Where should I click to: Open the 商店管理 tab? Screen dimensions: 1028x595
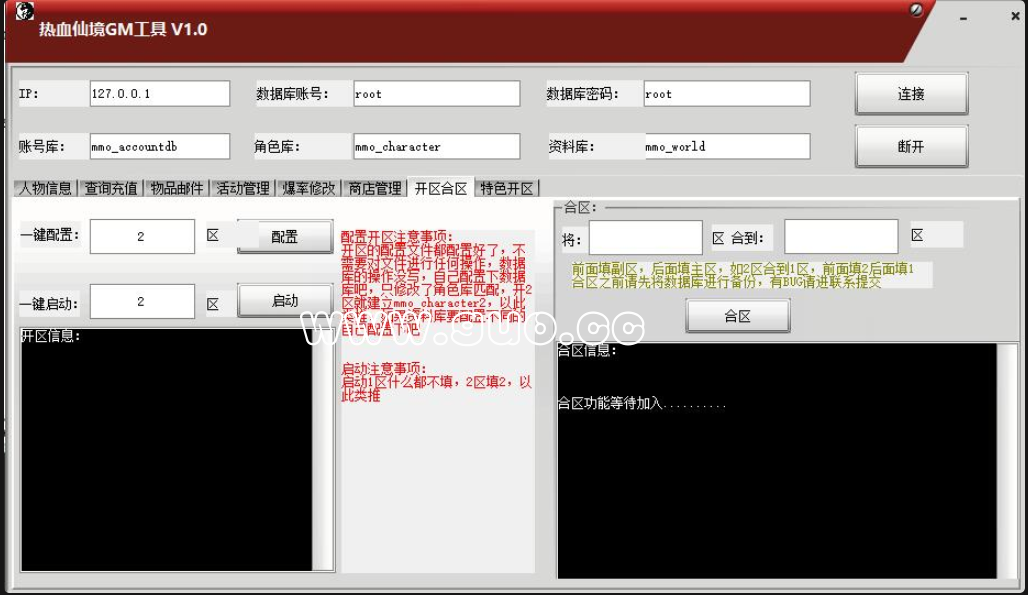(374, 189)
